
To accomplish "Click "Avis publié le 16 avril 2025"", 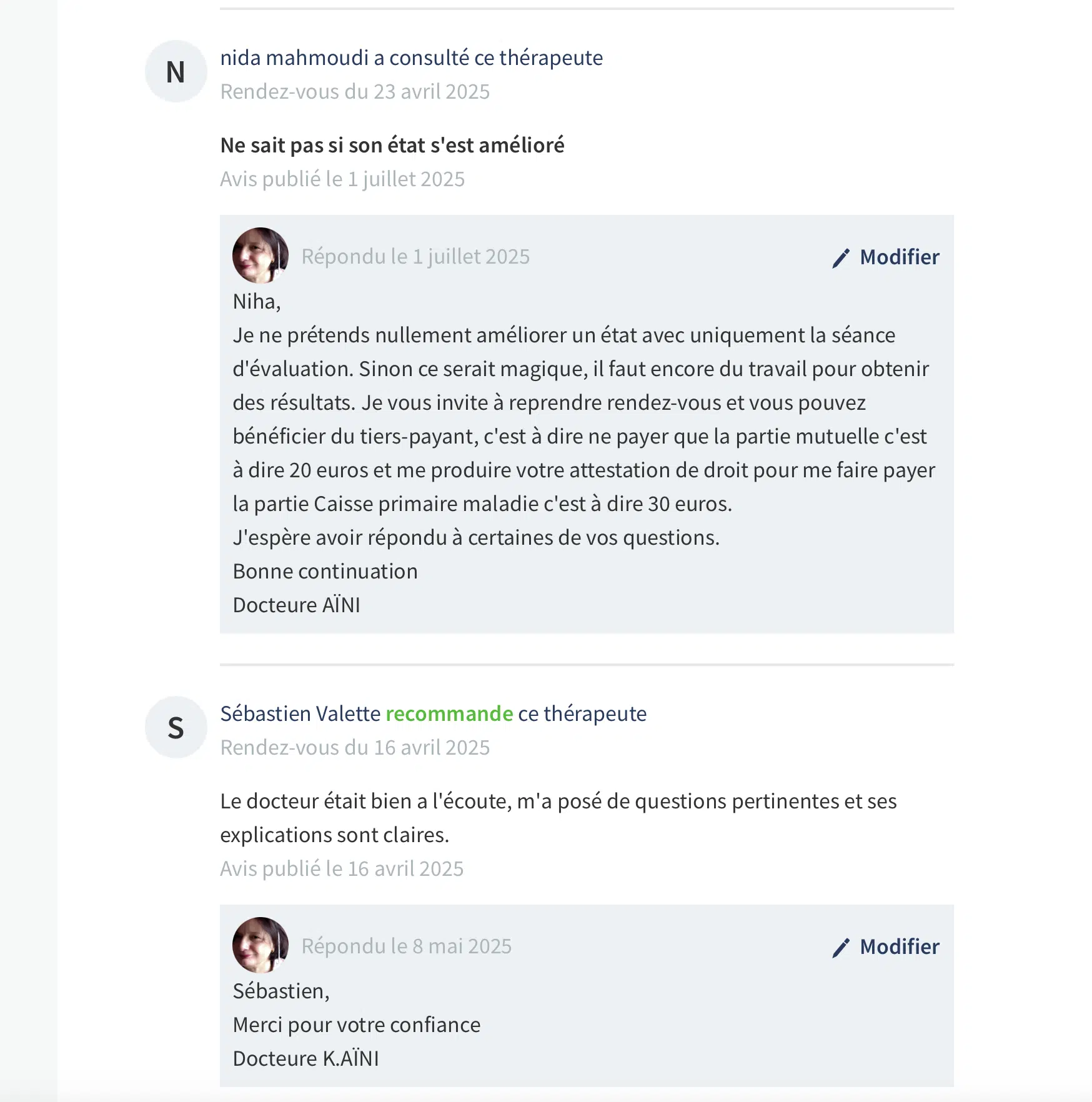I will (342, 869).
